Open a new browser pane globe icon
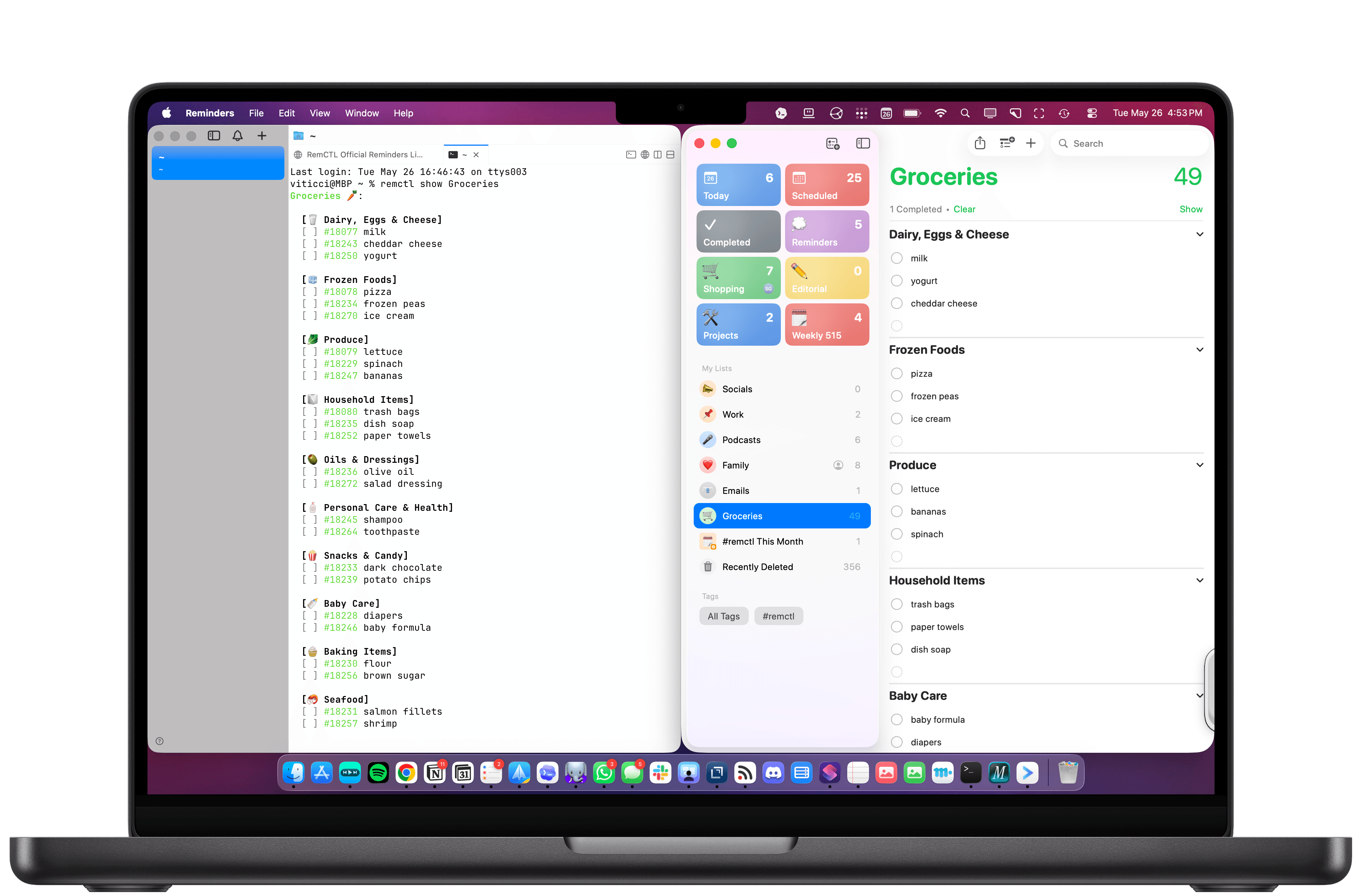 click(x=645, y=155)
